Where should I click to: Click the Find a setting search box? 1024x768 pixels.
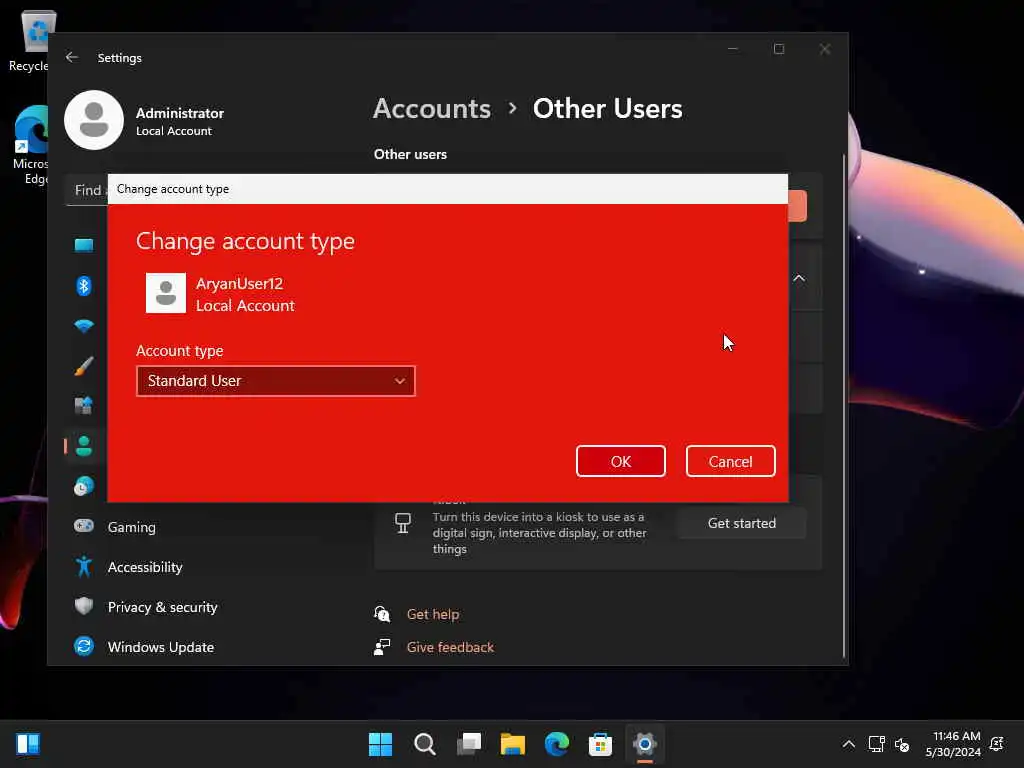(x=88, y=190)
